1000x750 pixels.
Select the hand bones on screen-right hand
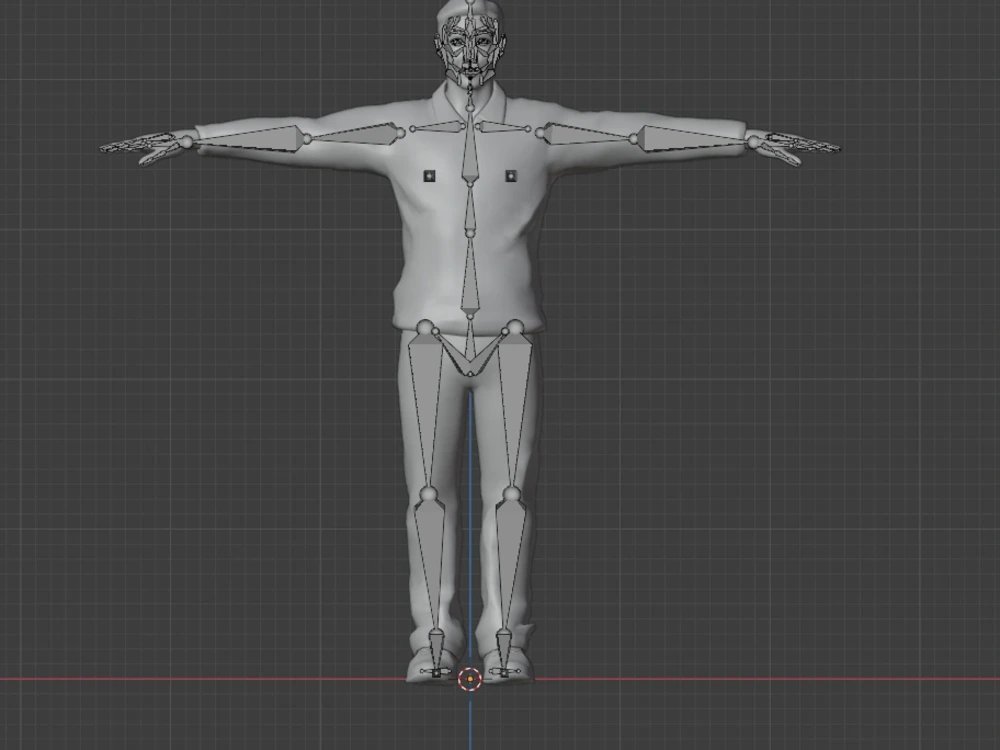797,147
